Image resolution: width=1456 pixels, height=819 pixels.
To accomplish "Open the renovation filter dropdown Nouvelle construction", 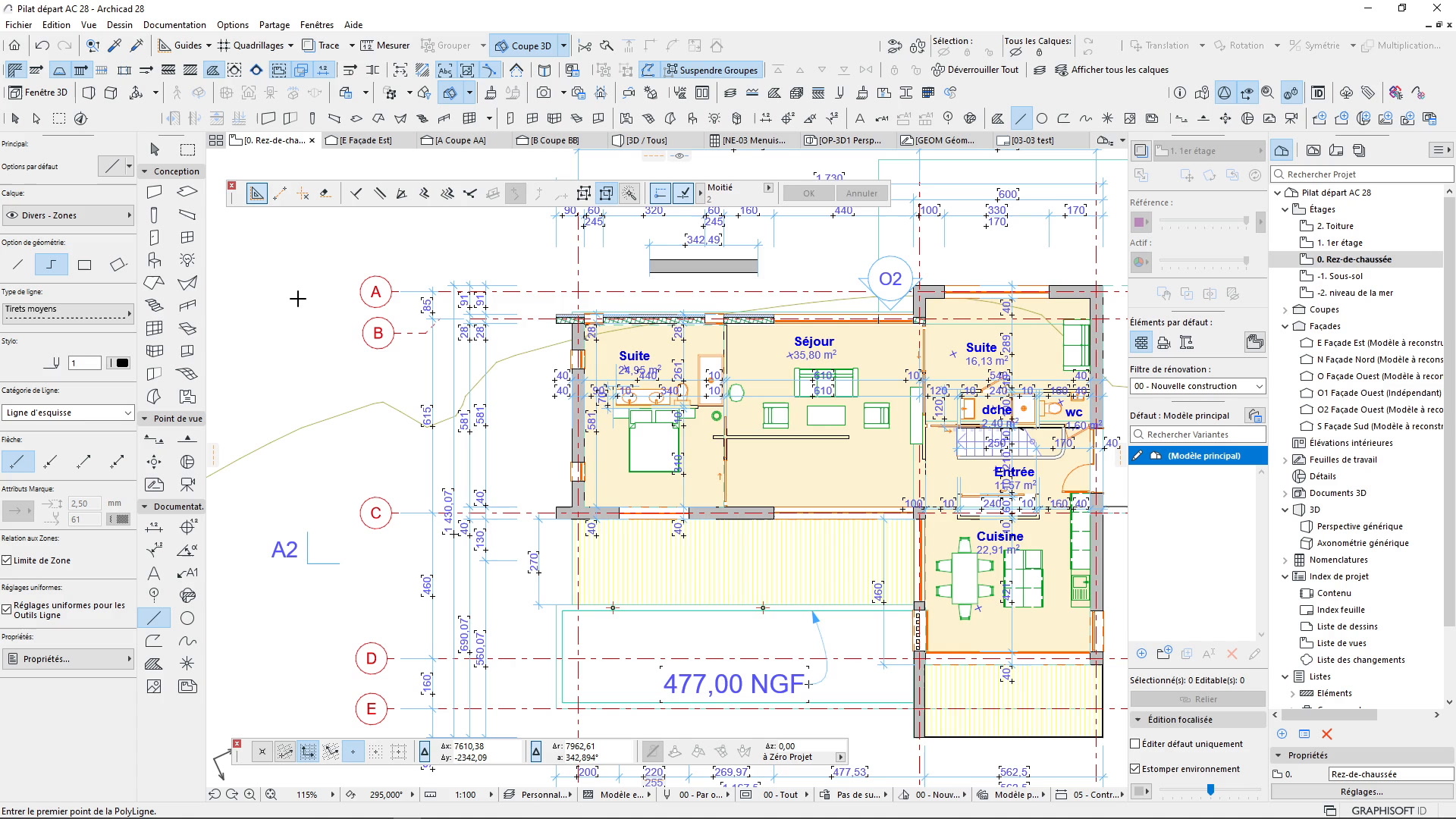I will click(1198, 386).
